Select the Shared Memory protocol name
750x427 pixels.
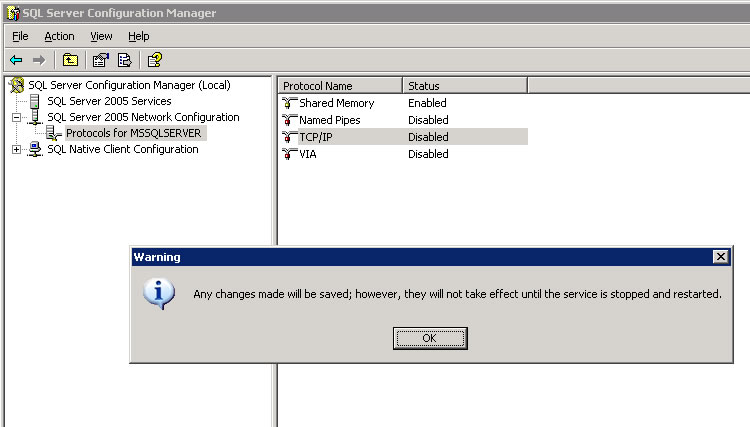click(x=337, y=103)
